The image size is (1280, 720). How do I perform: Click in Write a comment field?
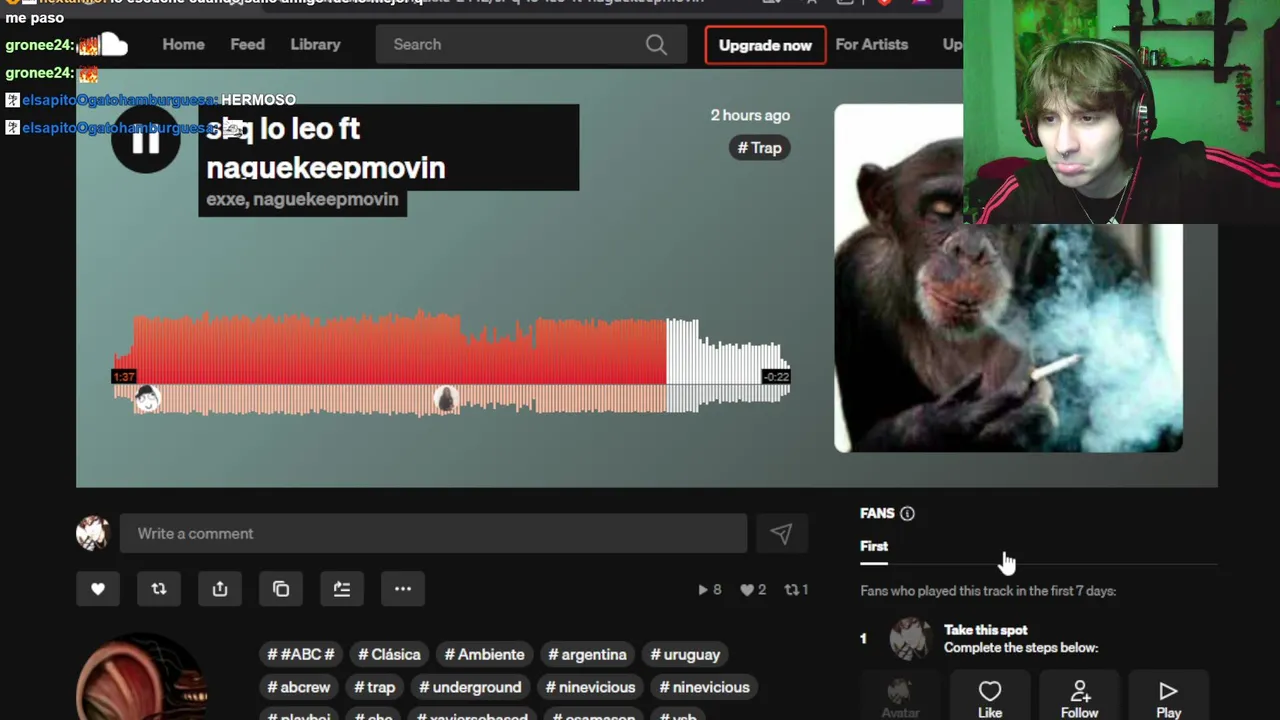click(433, 533)
